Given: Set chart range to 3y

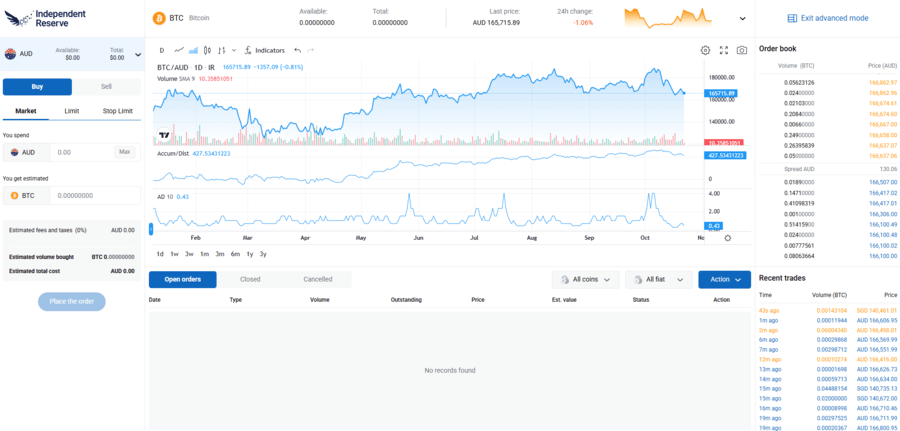Looking at the screenshot, I should pyautogui.click(x=263, y=254).
